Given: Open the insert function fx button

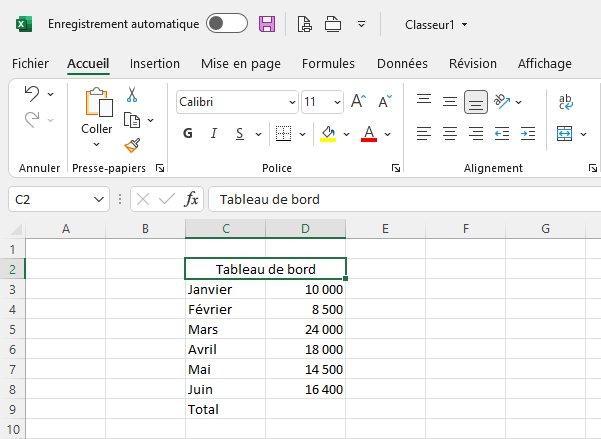Looking at the screenshot, I should [x=191, y=199].
